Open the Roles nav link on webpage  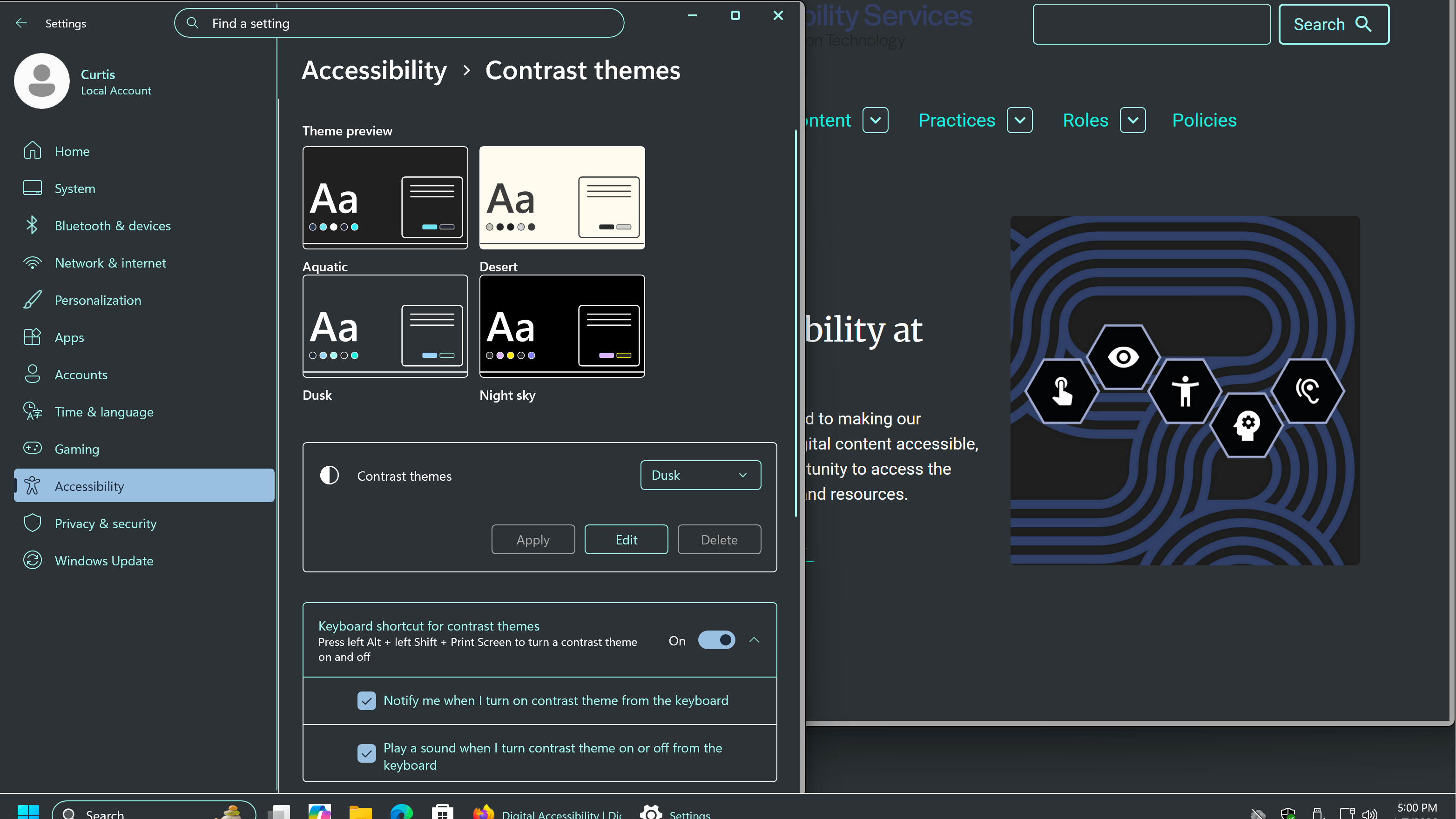pyautogui.click(x=1085, y=121)
